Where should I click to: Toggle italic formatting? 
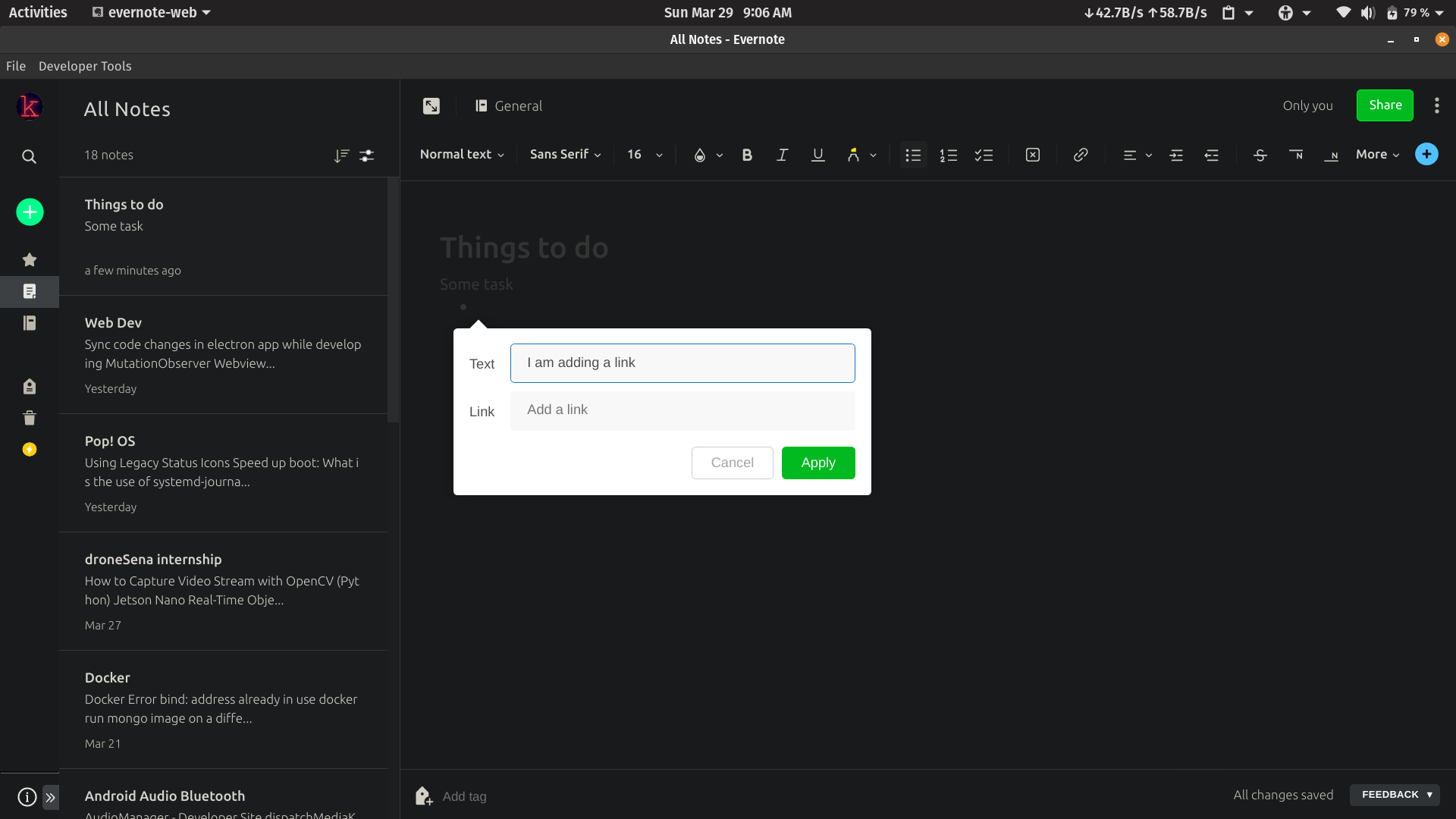(x=782, y=155)
